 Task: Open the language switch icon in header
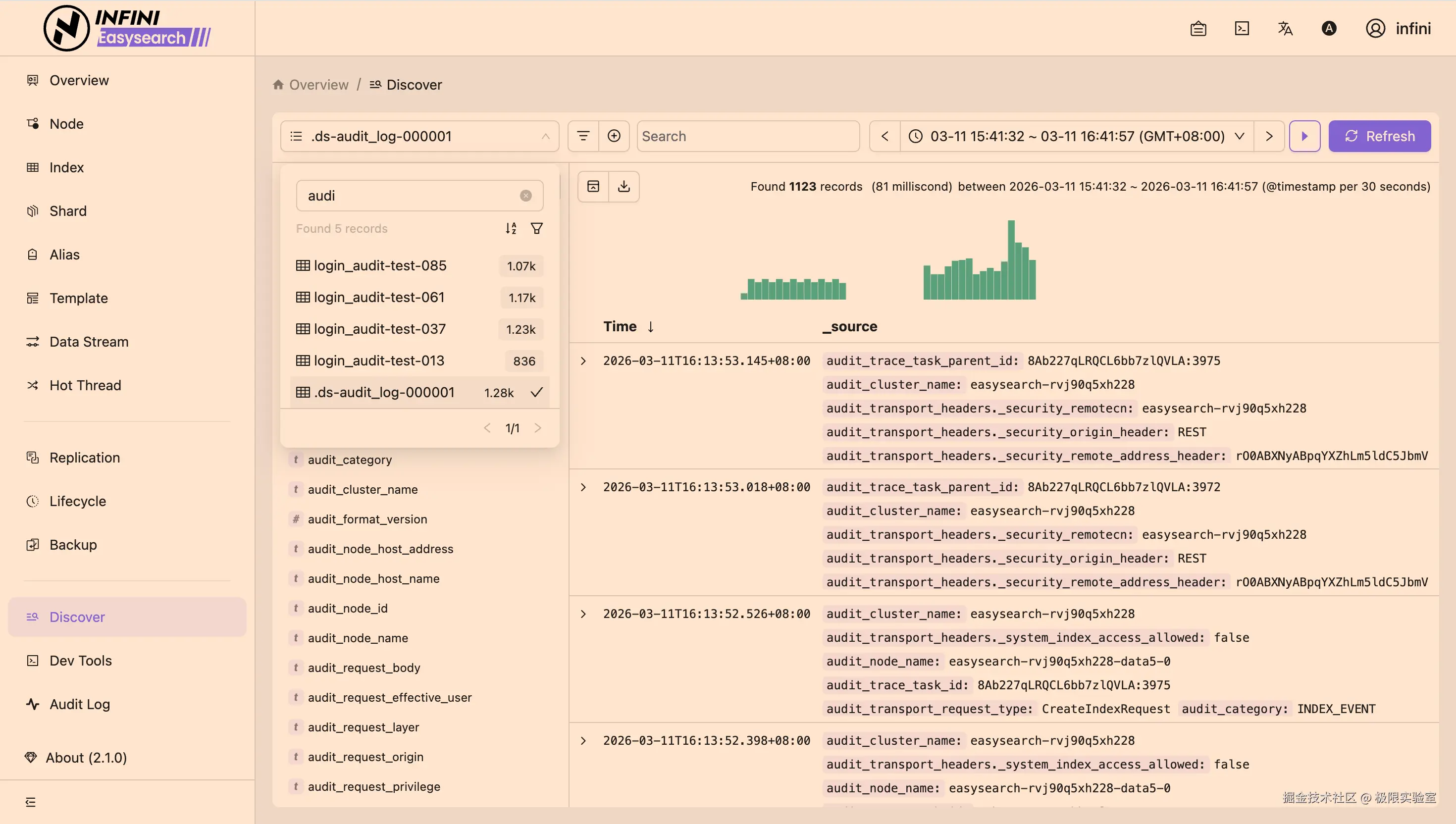(x=1285, y=28)
